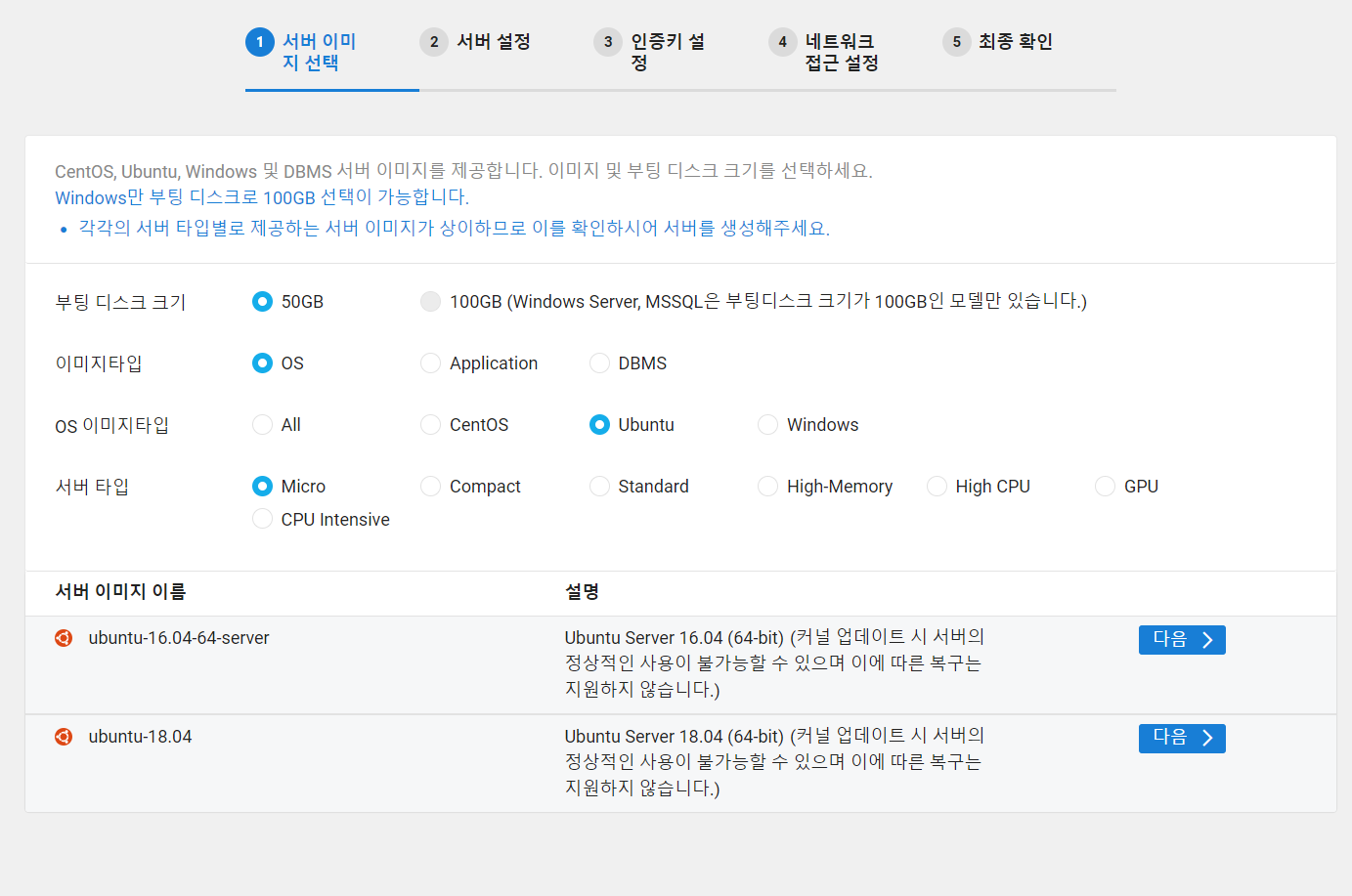Click the 이미지타입 label
Viewport: 1352px width, 896px height.
point(99,363)
